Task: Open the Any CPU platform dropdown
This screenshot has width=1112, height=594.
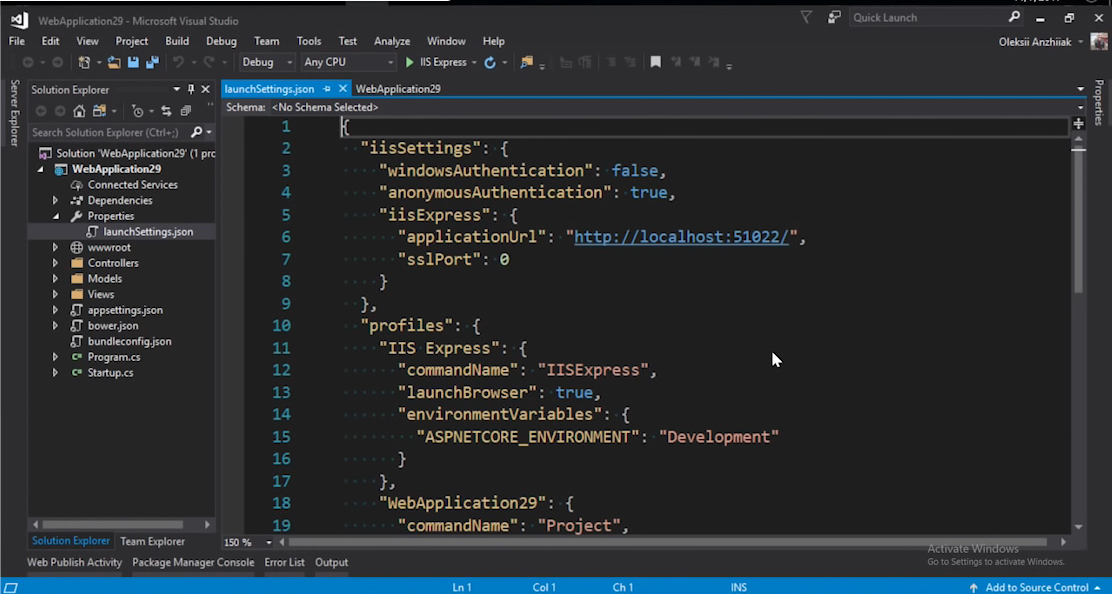Action: point(348,62)
